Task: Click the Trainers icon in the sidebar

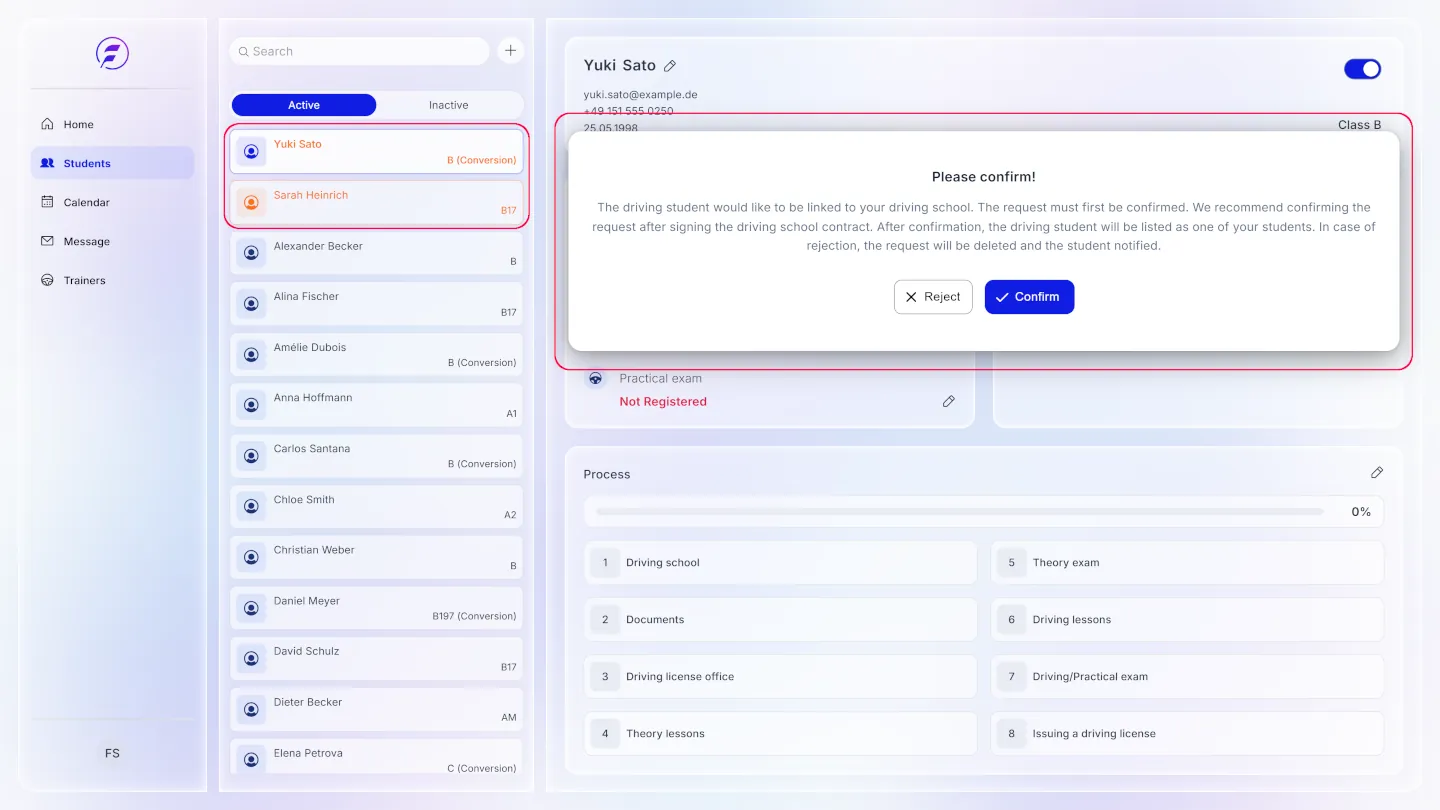Action: (x=47, y=280)
